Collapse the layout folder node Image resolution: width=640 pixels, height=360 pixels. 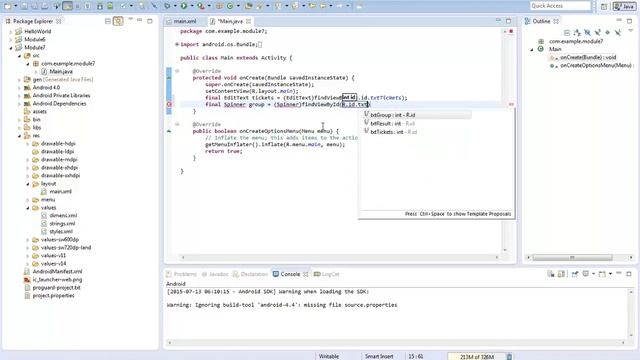point(28,184)
